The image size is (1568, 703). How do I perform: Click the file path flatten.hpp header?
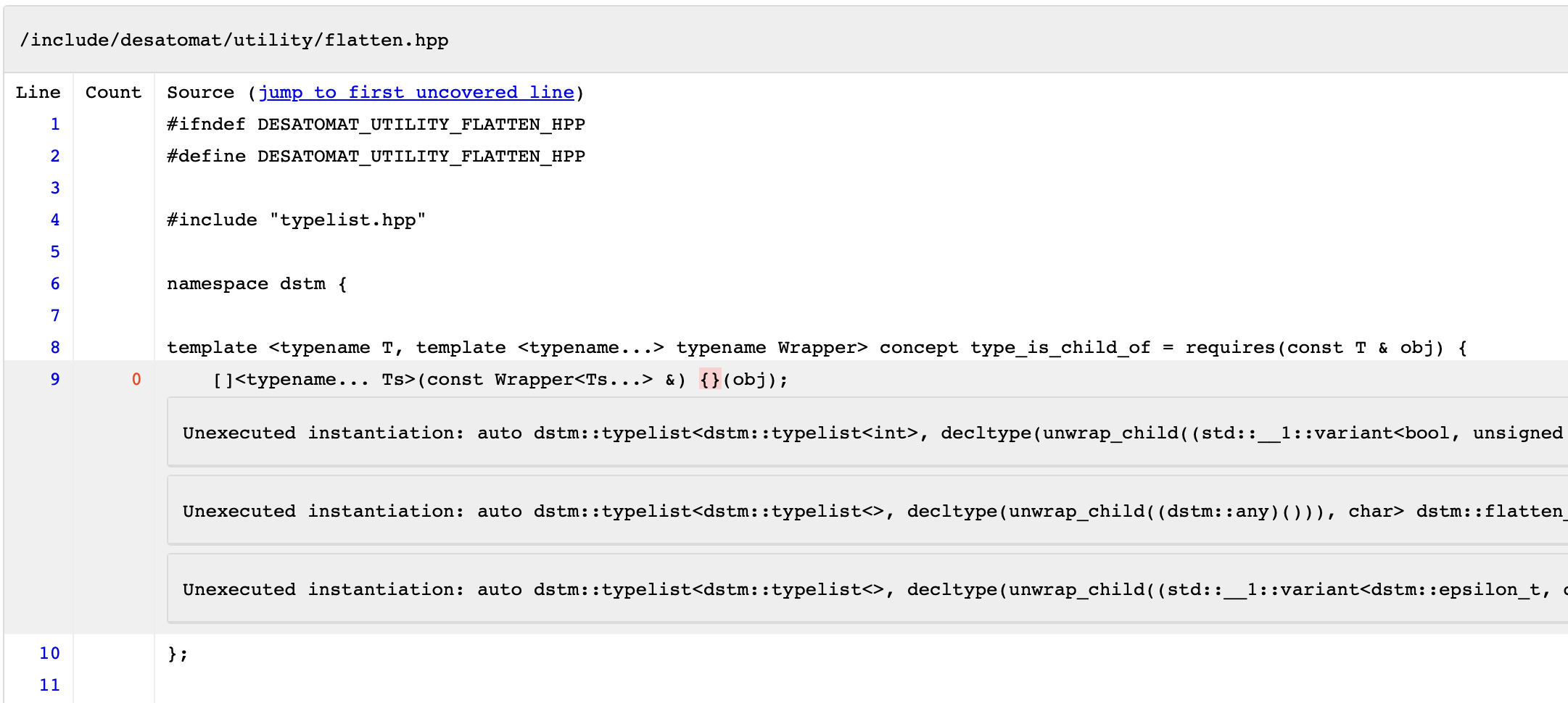(234, 40)
